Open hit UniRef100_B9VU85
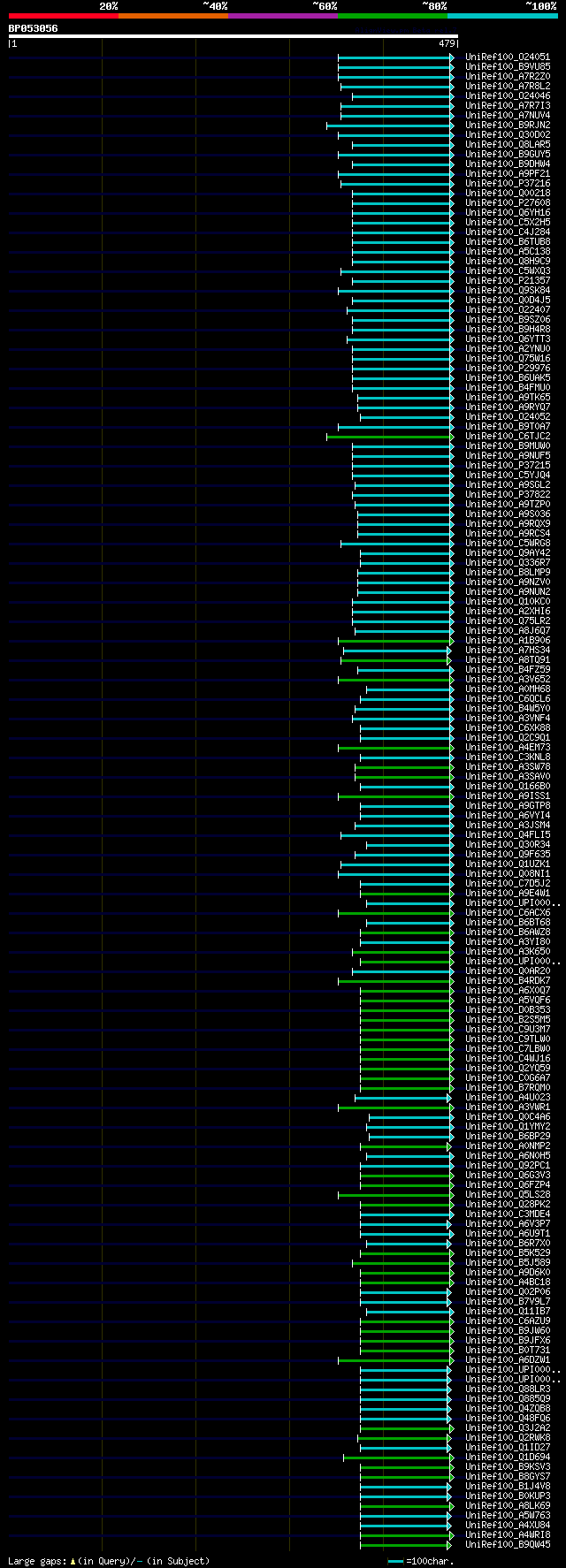The image size is (566, 1568). tap(508, 66)
